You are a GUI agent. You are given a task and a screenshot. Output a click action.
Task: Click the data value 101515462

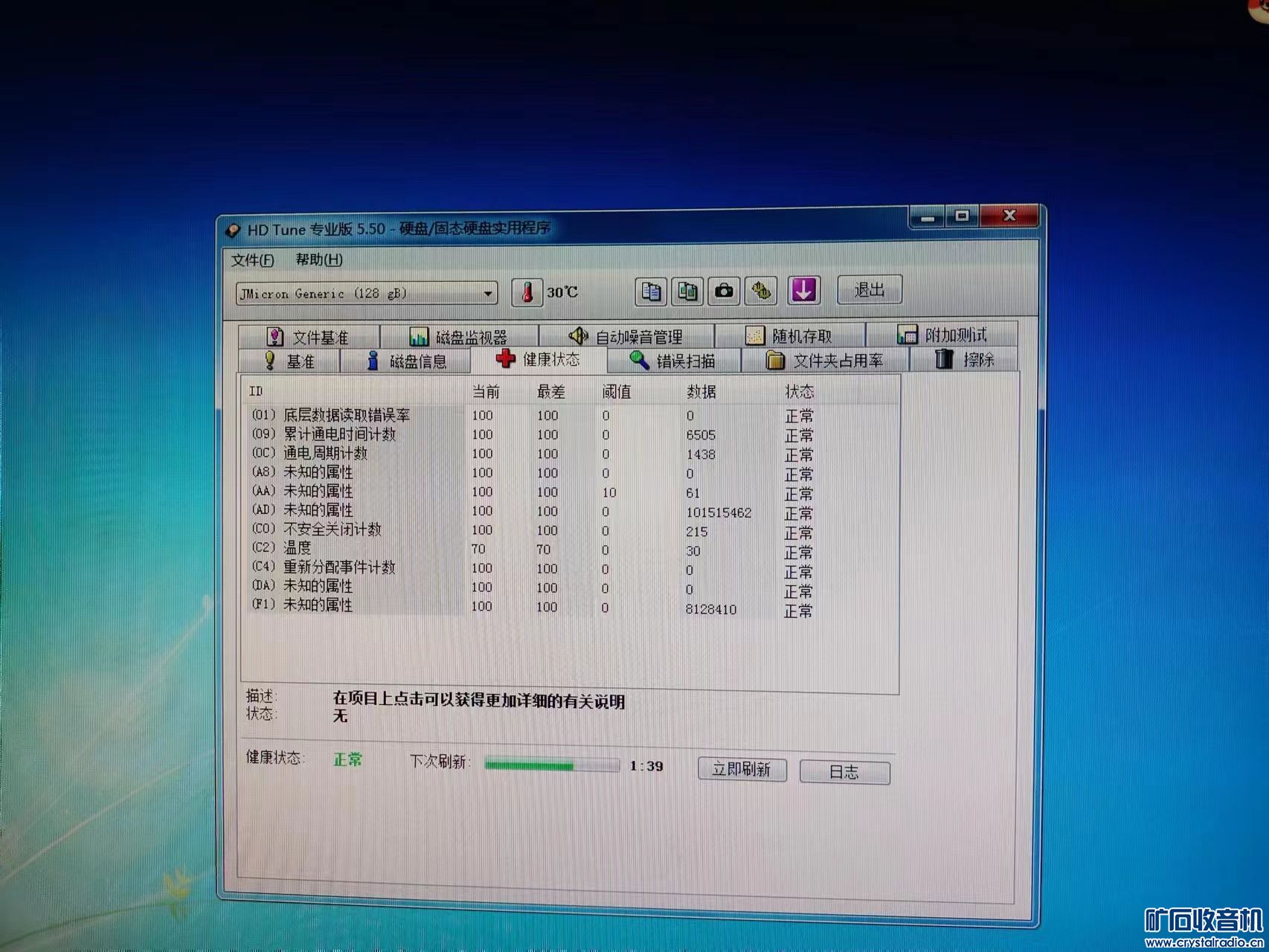[x=719, y=512]
